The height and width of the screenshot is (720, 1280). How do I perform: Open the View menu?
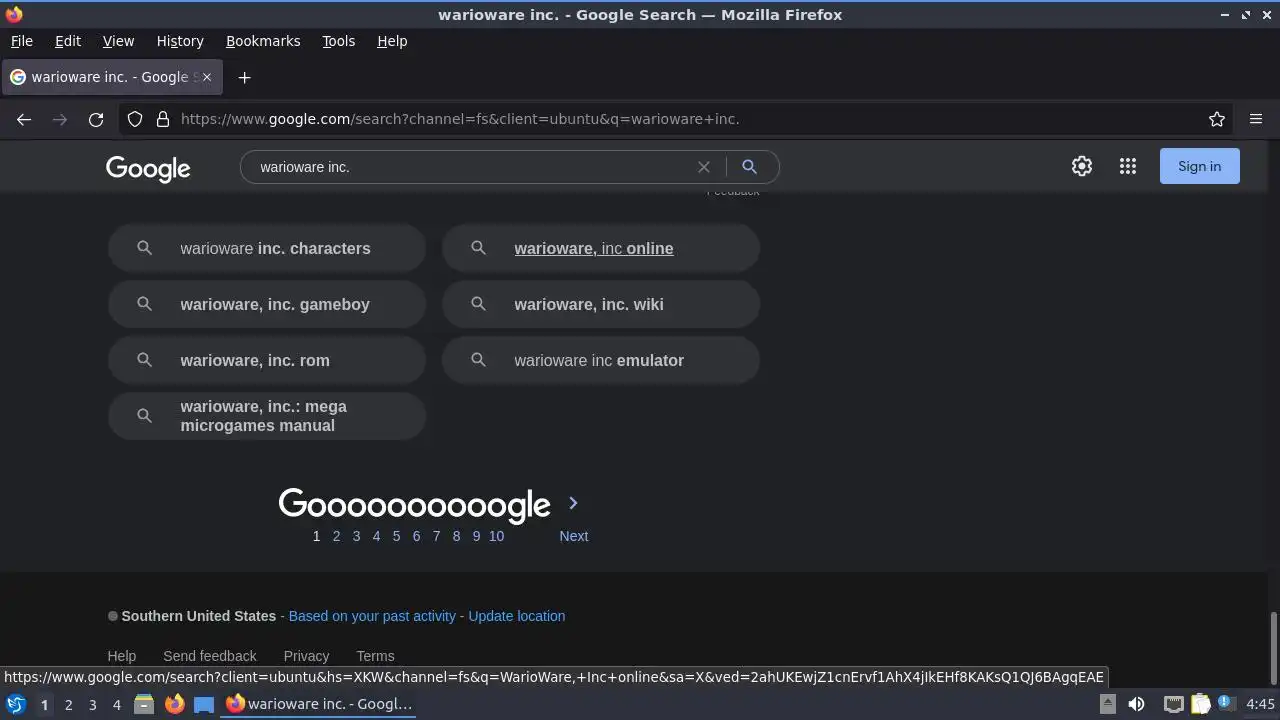tap(118, 41)
